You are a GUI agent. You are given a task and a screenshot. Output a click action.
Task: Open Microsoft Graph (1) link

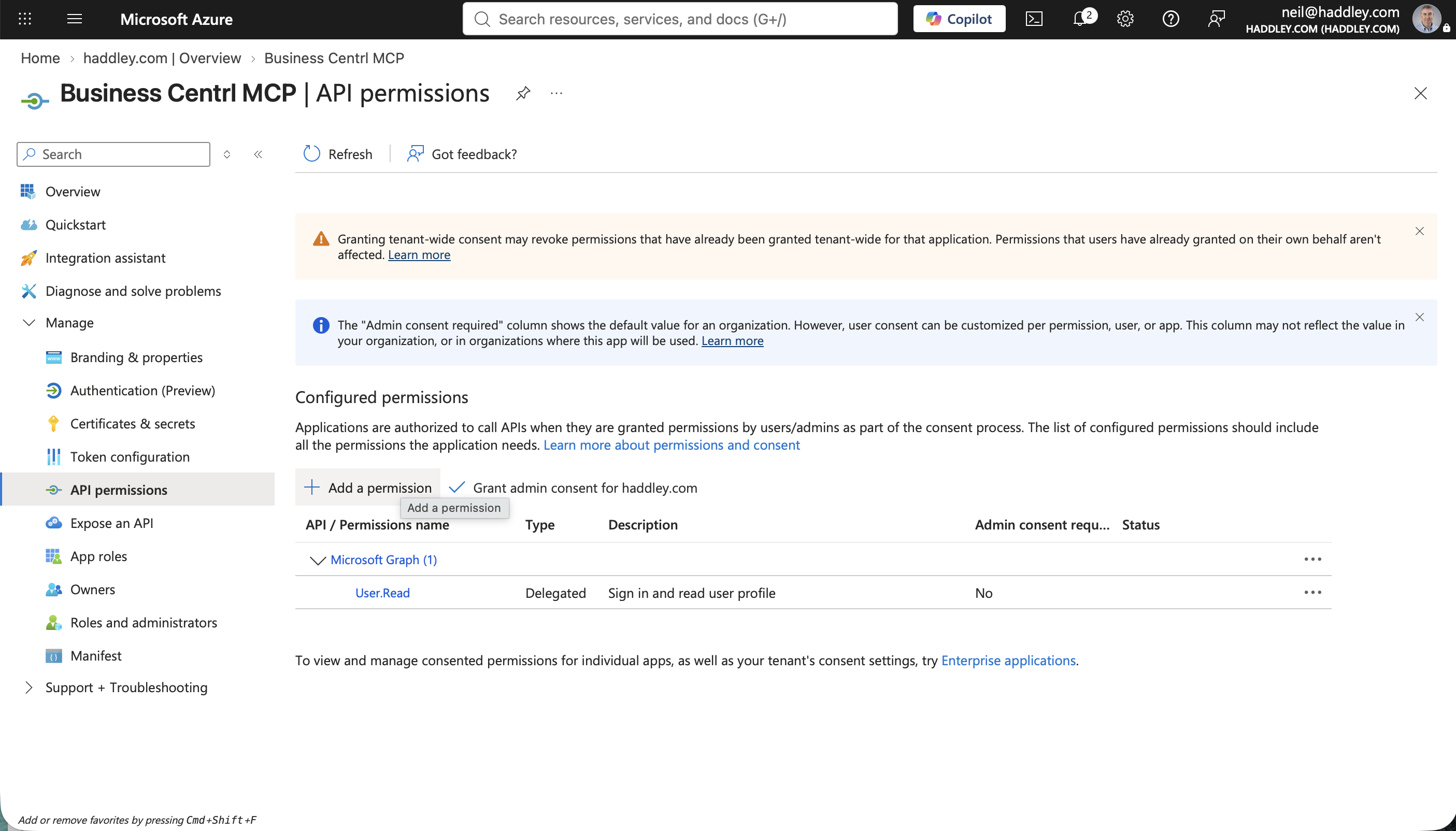[383, 560]
